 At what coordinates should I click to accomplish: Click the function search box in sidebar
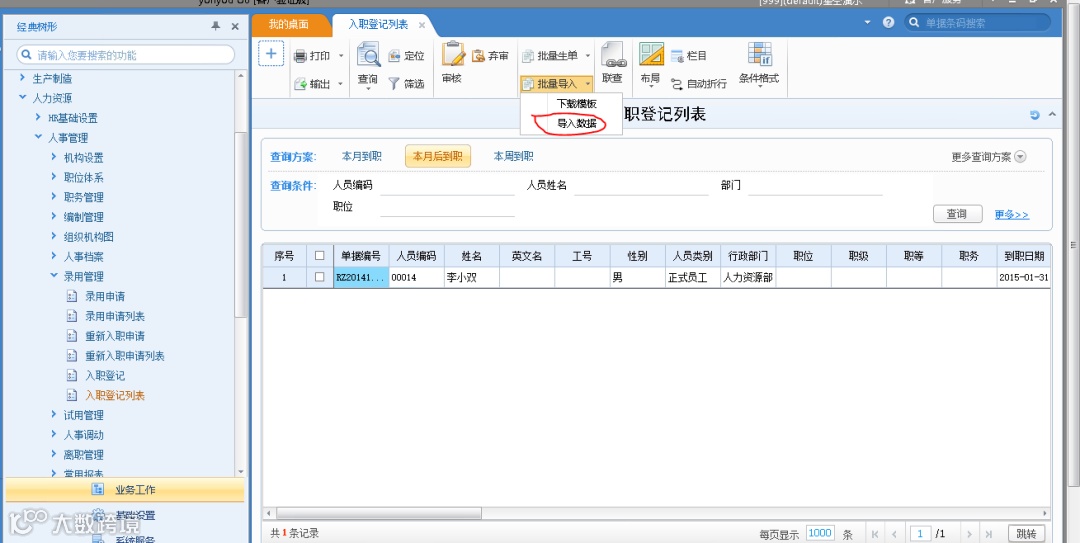click(x=126, y=54)
